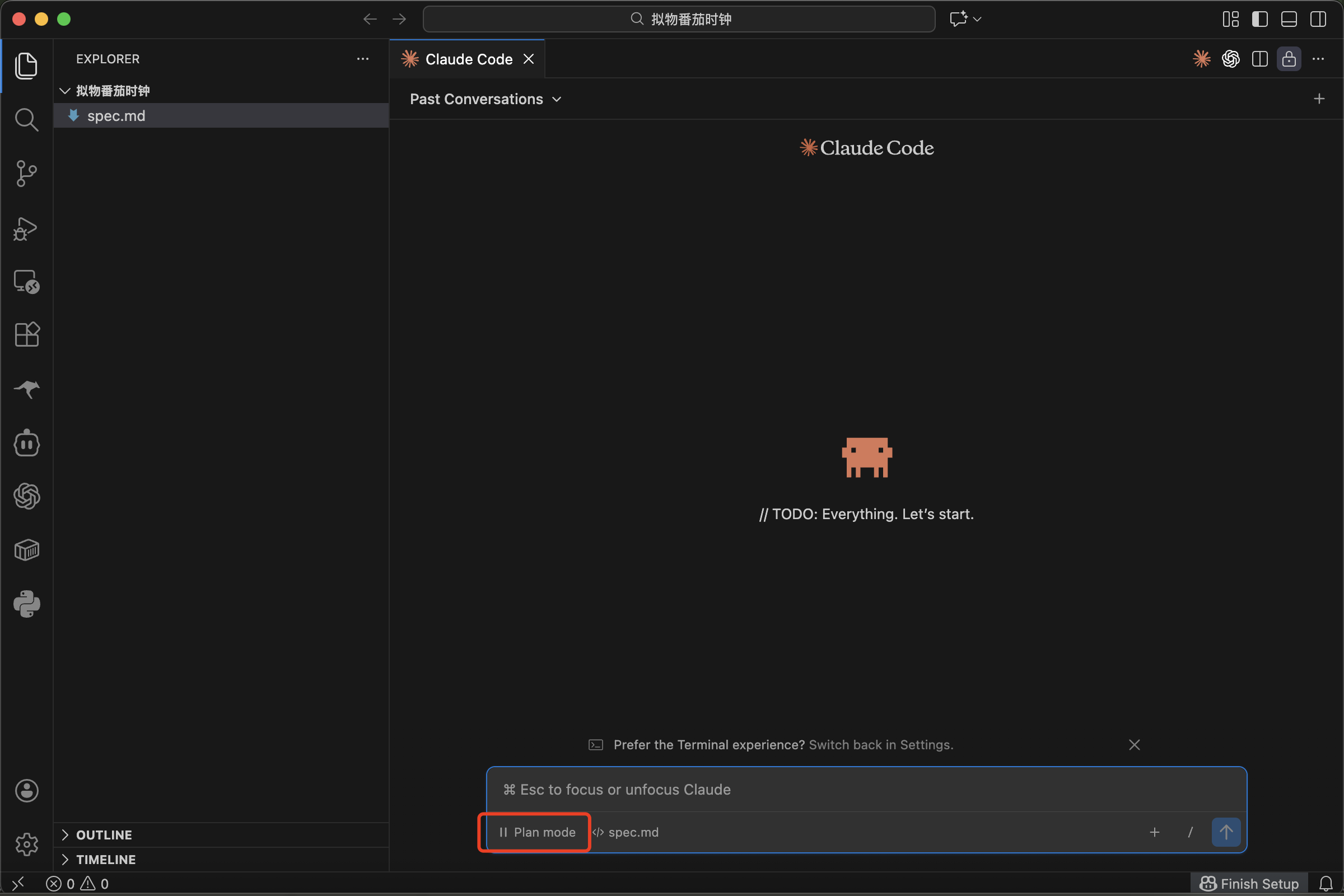Open the Explorer view in activity bar
Screen dimensions: 1344x896
(x=26, y=65)
